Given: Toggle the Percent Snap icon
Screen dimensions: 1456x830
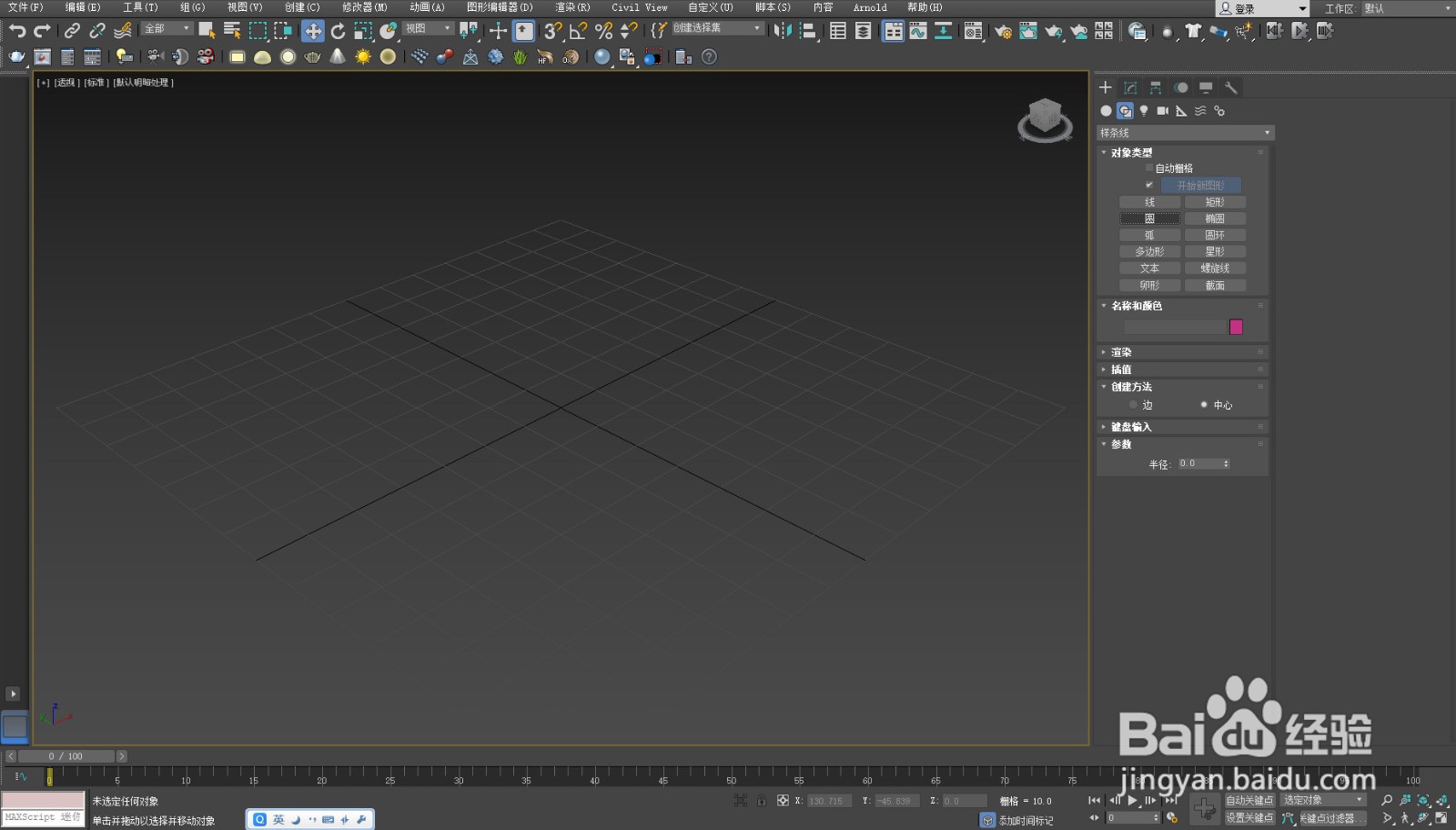Looking at the screenshot, I should point(603,31).
